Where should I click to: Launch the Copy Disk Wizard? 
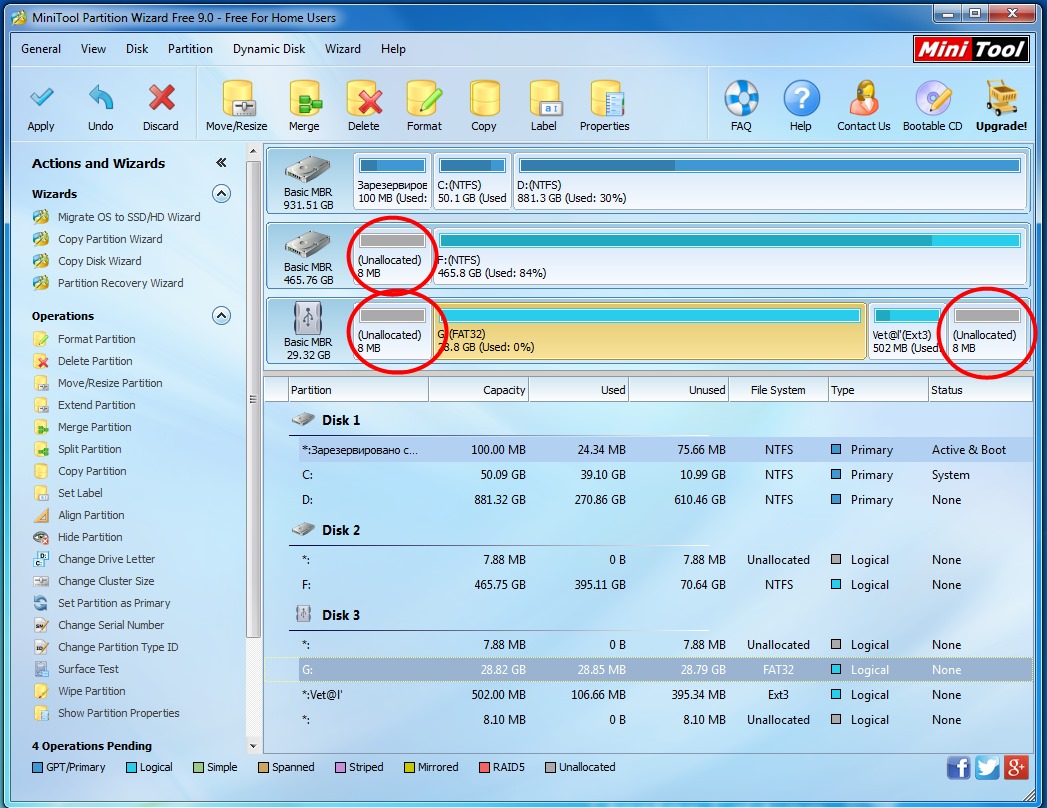pos(87,261)
